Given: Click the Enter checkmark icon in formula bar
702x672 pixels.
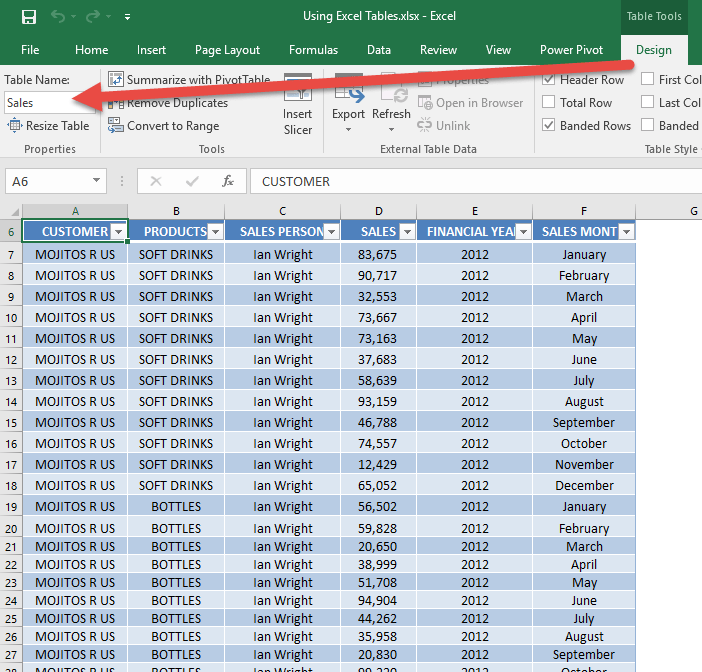Looking at the screenshot, I should (193, 181).
